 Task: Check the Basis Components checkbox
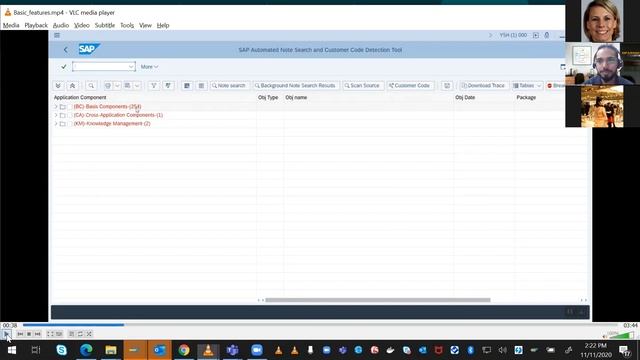point(70,107)
